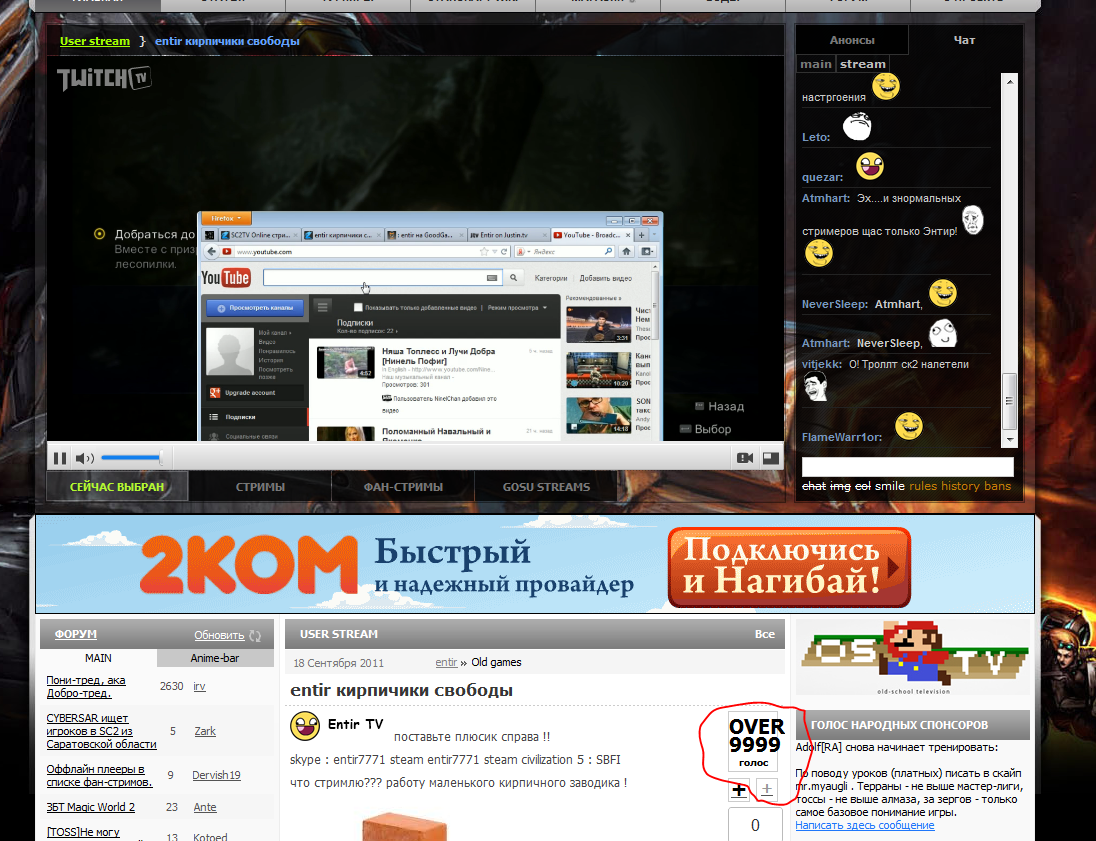Click the smiley next to NeverSleep's message
The height and width of the screenshot is (841, 1096).
[x=943, y=293]
